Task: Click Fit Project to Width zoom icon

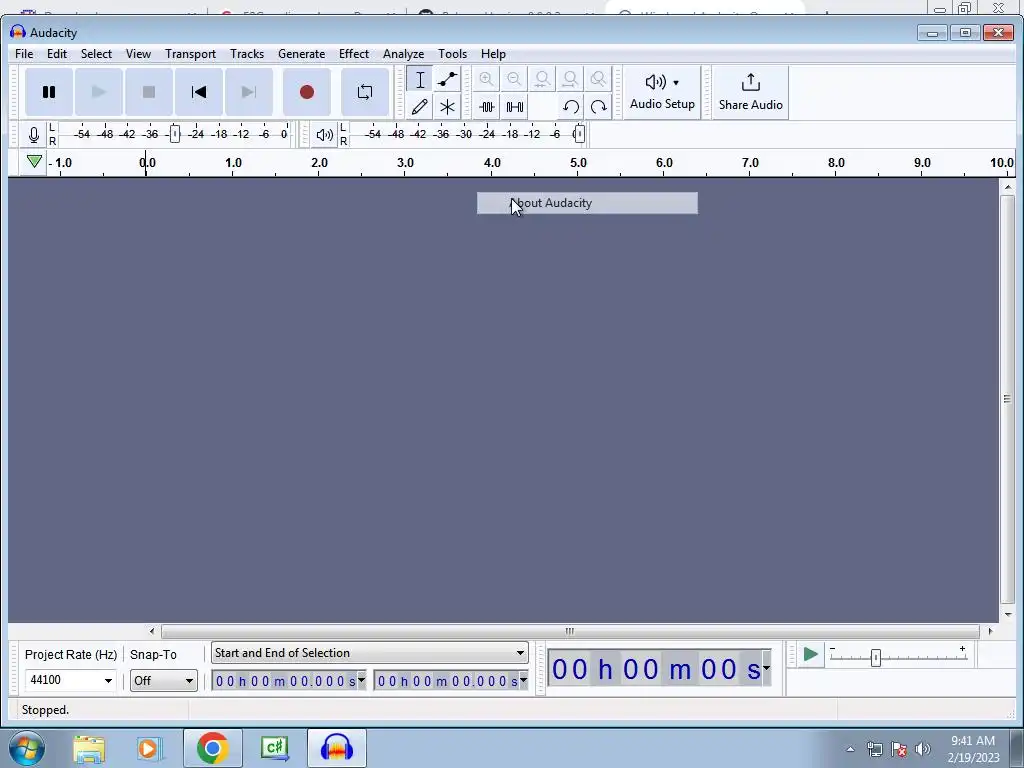Action: tap(570, 80)
